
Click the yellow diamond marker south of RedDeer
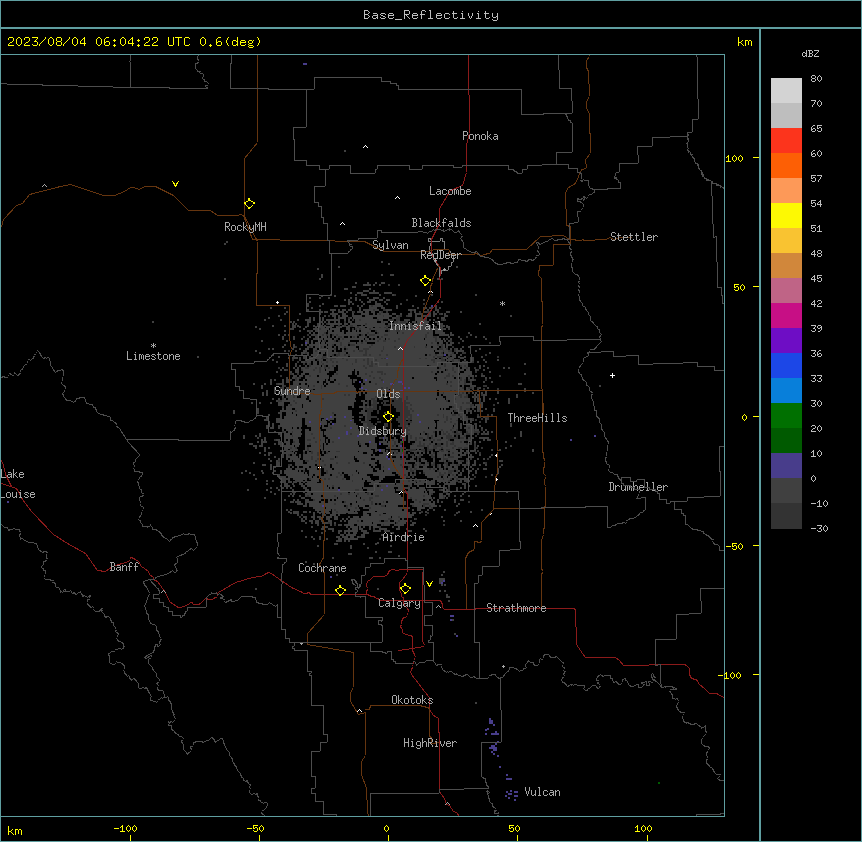pos(426,281)
